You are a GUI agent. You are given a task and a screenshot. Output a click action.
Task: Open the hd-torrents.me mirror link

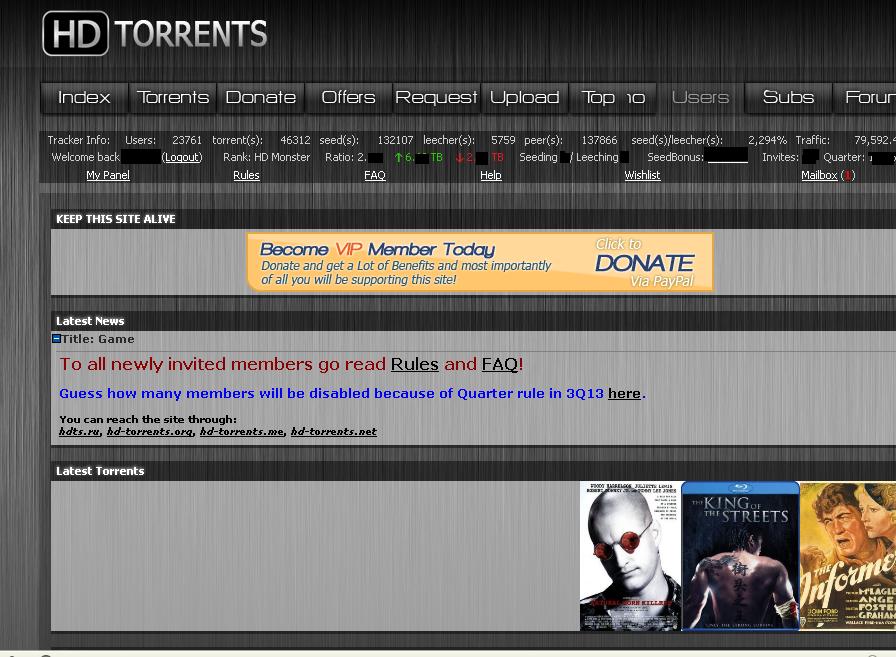(242, 431)
